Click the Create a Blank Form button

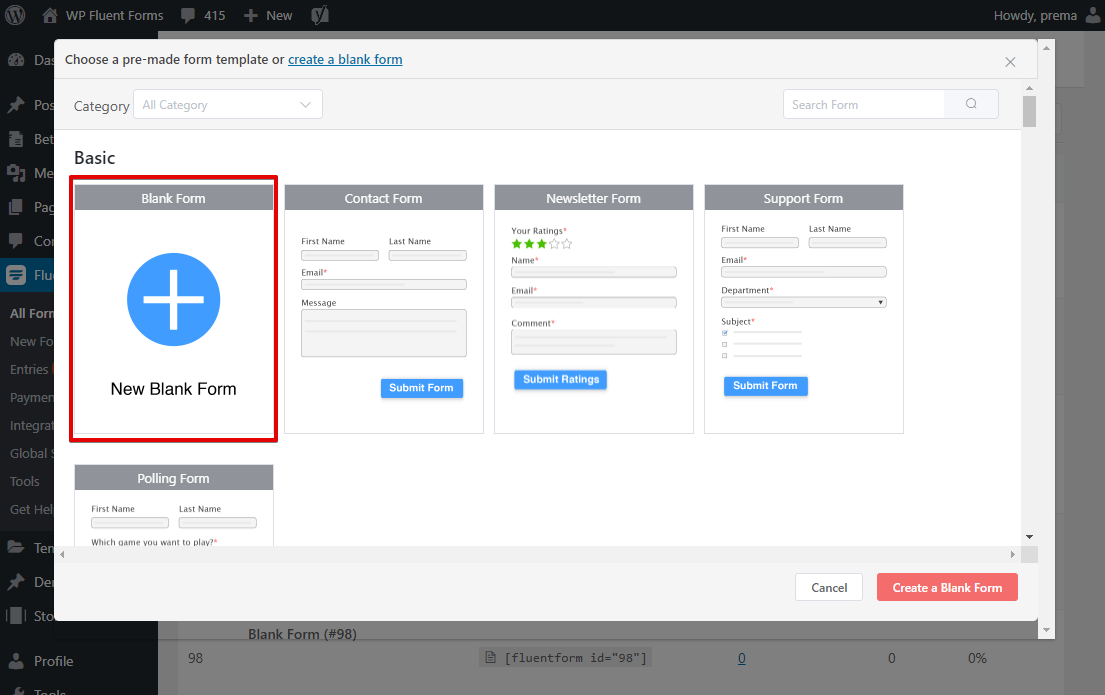point(947,587)
